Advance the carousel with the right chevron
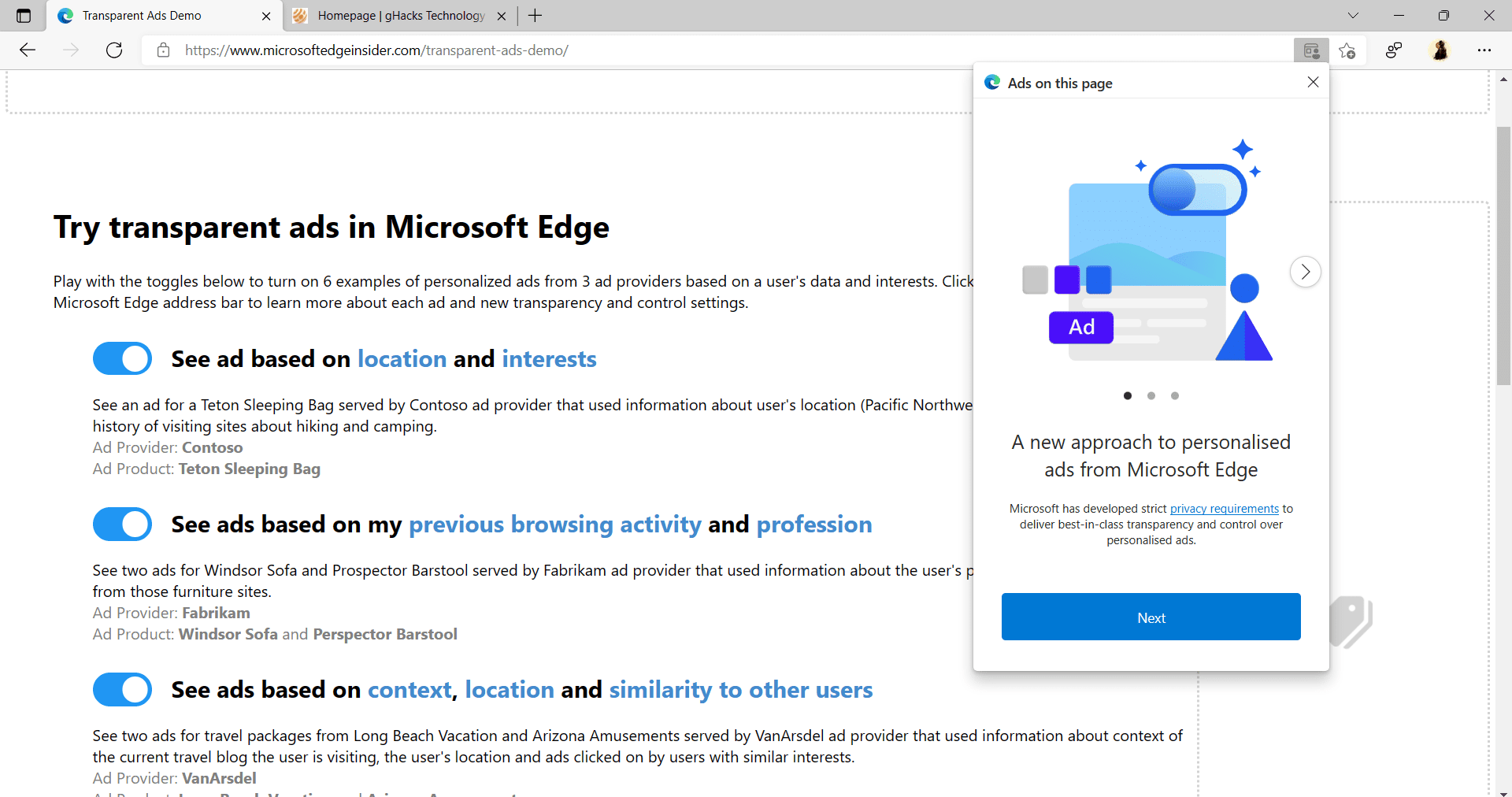The image size is (1512, 797). click(x=1305, y=271)
